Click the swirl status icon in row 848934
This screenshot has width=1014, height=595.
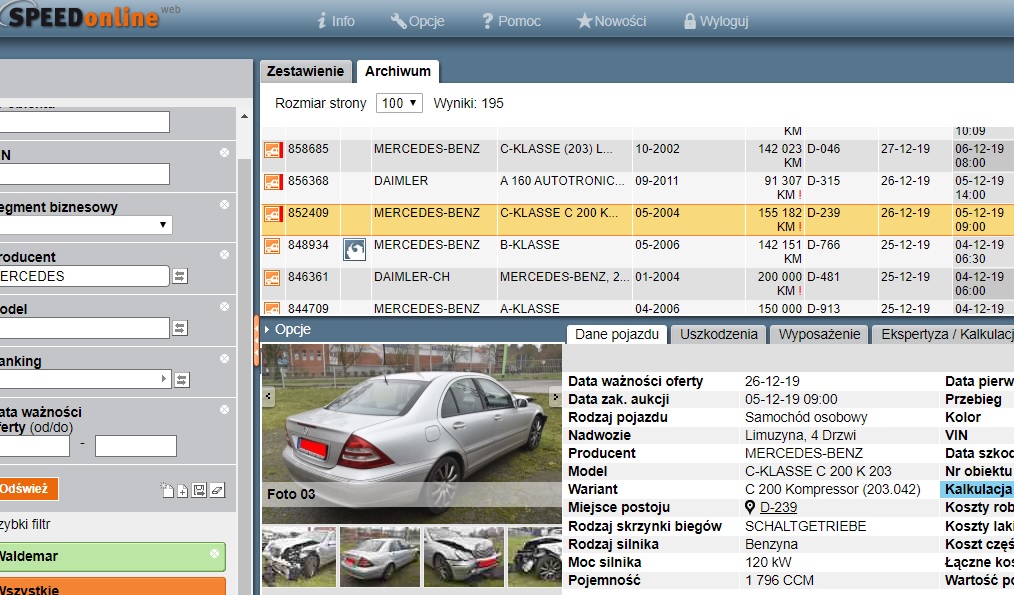(353, 248)
